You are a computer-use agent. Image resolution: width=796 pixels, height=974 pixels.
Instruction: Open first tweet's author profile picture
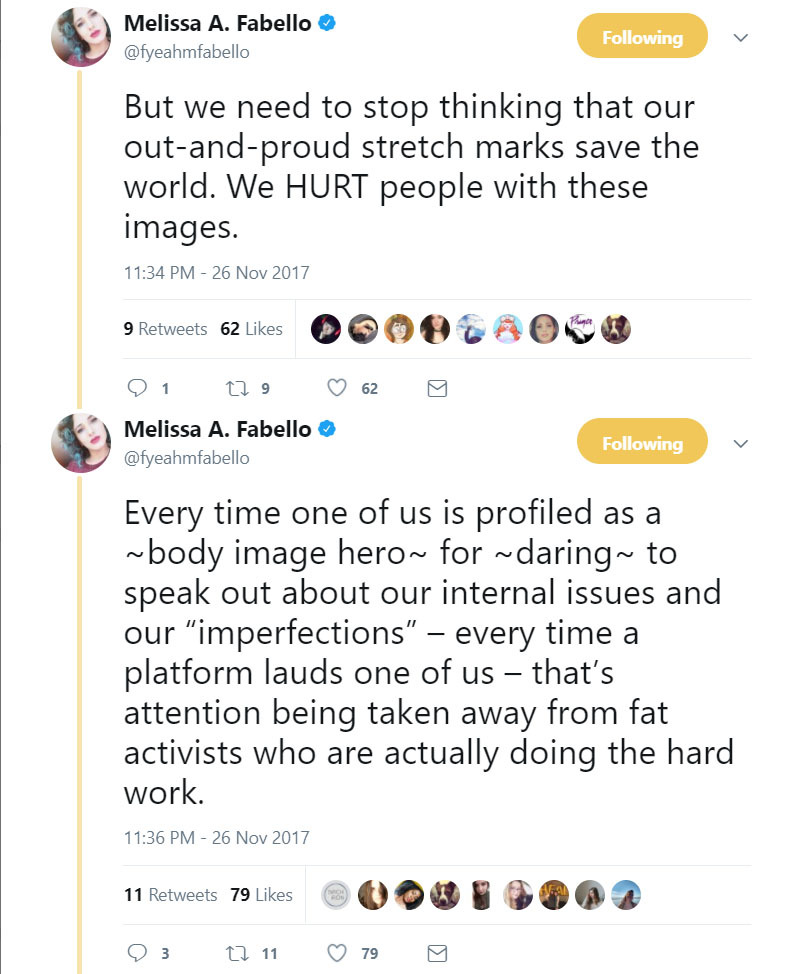point(81,38)
